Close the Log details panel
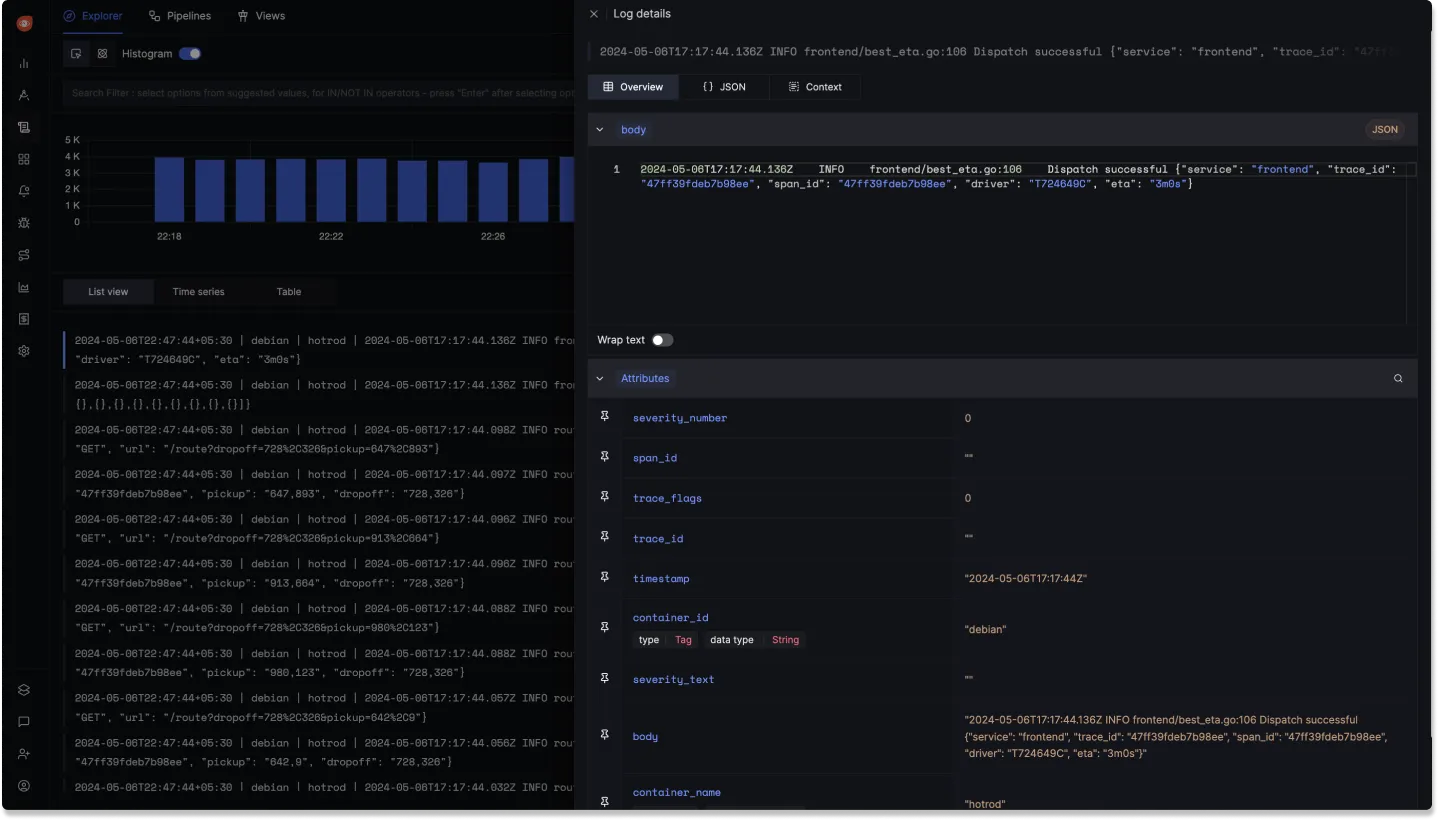The width and height of the screenshot is (1438, 820). tap(594, 14)
